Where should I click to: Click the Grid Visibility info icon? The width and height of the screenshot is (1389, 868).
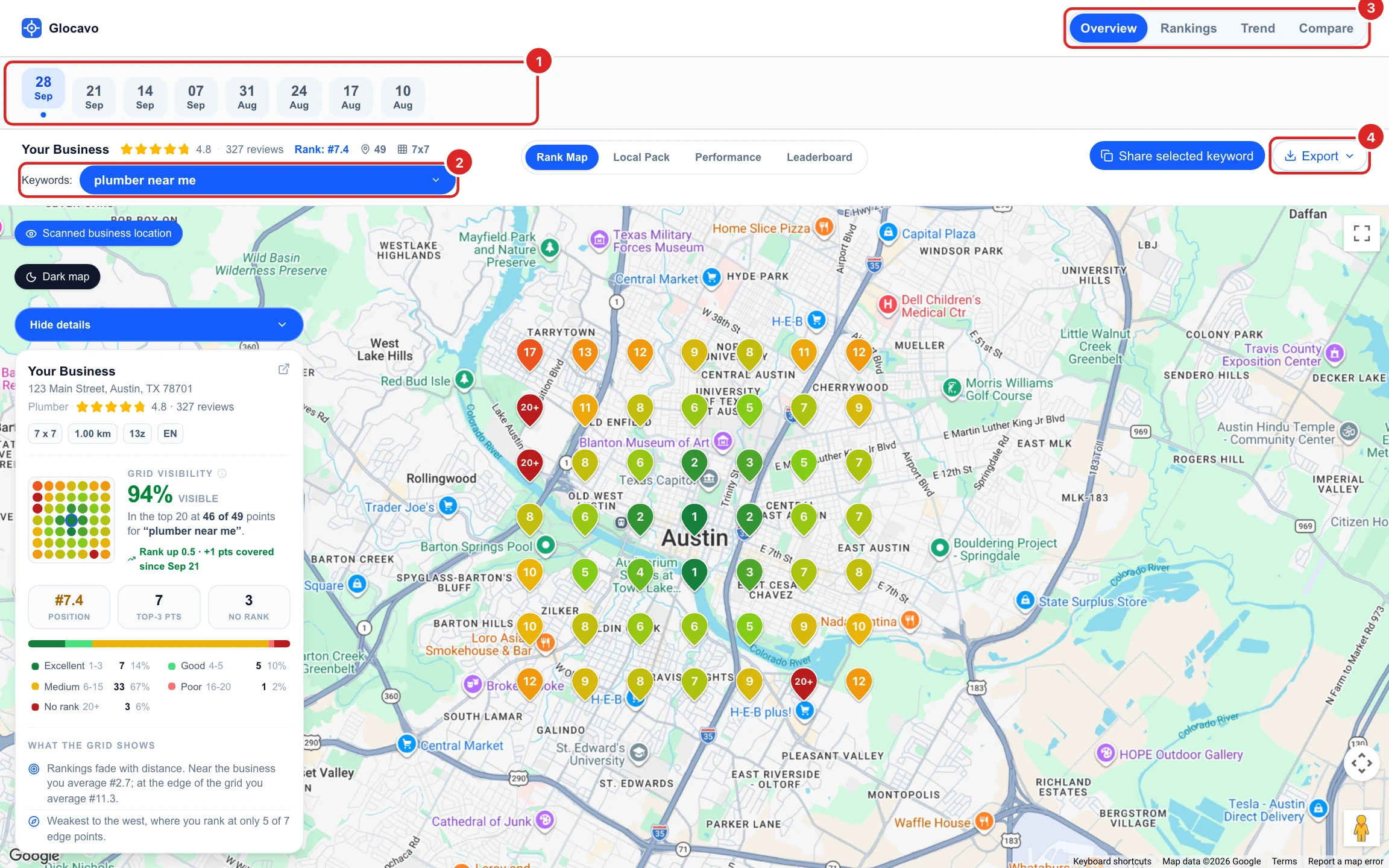click(x=222, y=473)
